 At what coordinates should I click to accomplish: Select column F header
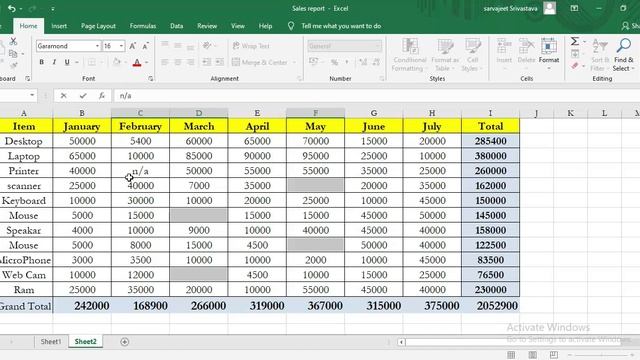click(316, 113)
